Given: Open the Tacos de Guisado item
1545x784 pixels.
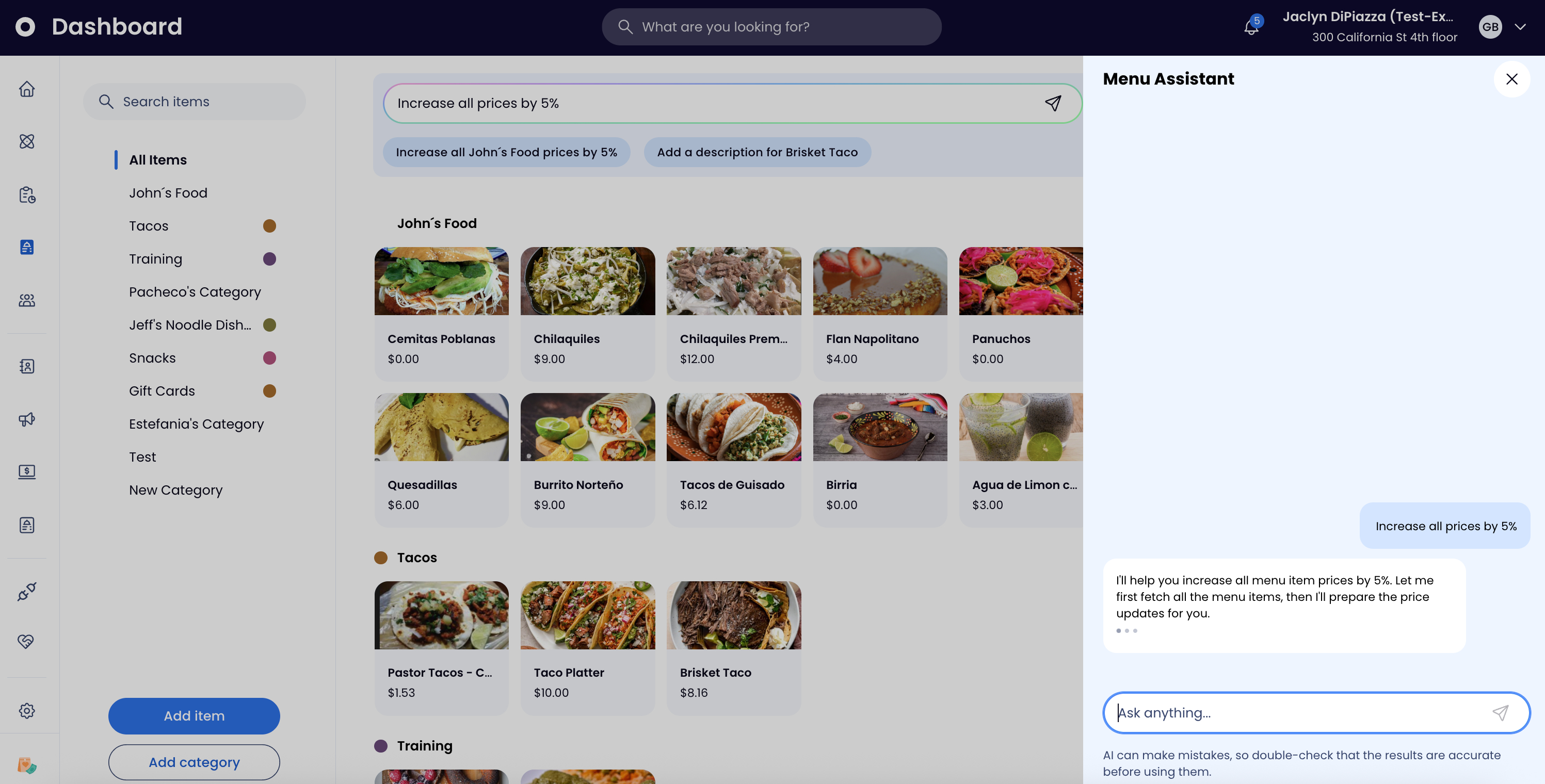Looking at the screenshot, I should pyautogui.click(x=733, y=460).
